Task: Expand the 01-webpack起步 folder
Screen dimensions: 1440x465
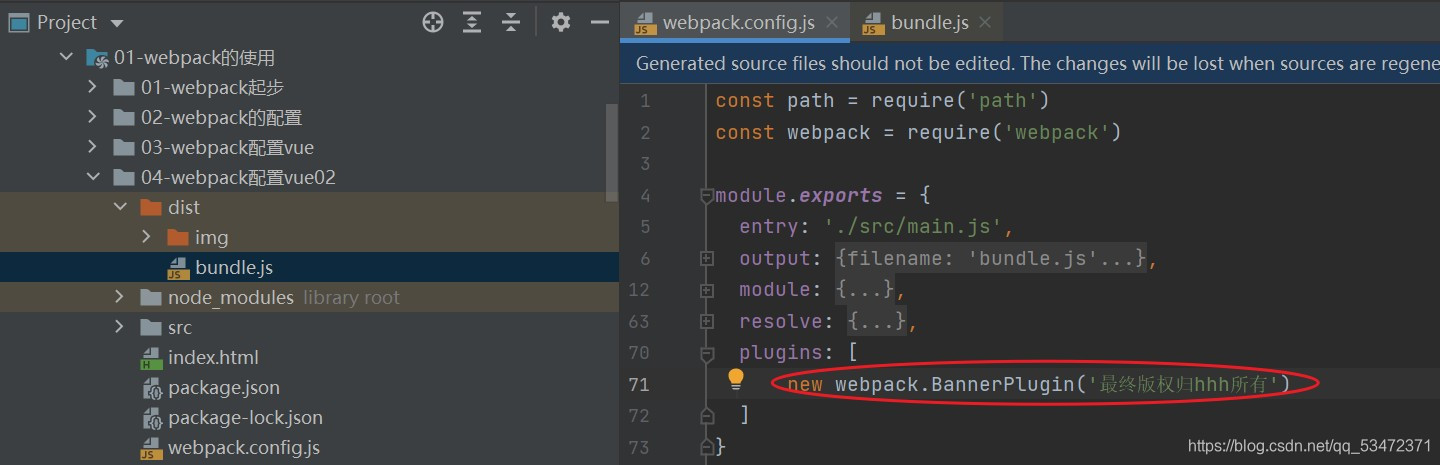Action: [x=93, y=88]
